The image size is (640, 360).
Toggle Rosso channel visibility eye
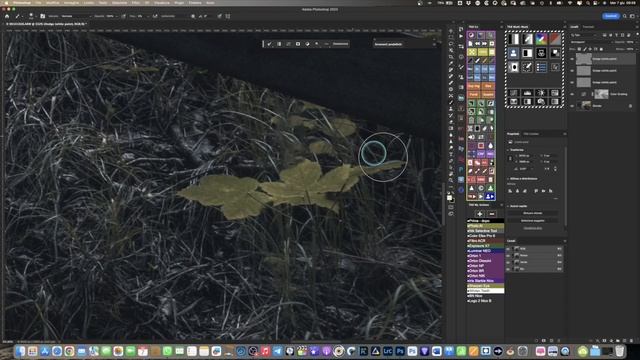[x=508, y=256]
